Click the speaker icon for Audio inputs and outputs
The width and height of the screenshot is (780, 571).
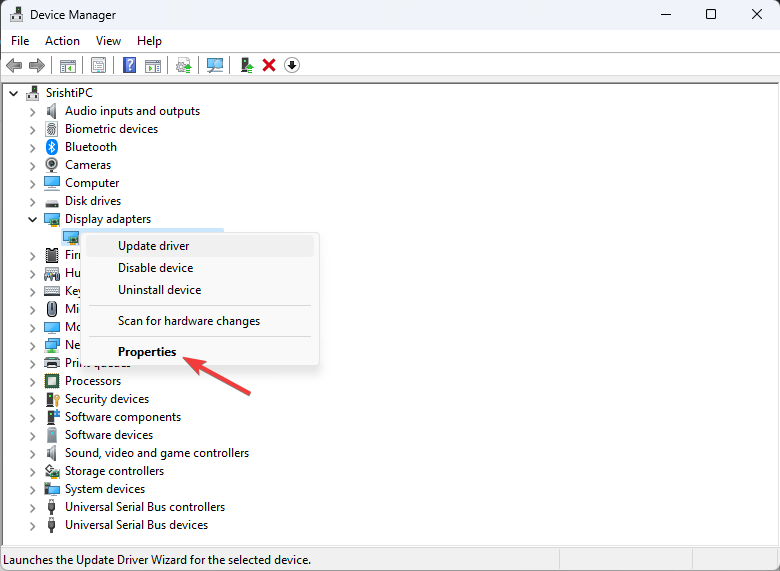coord(52,111)
